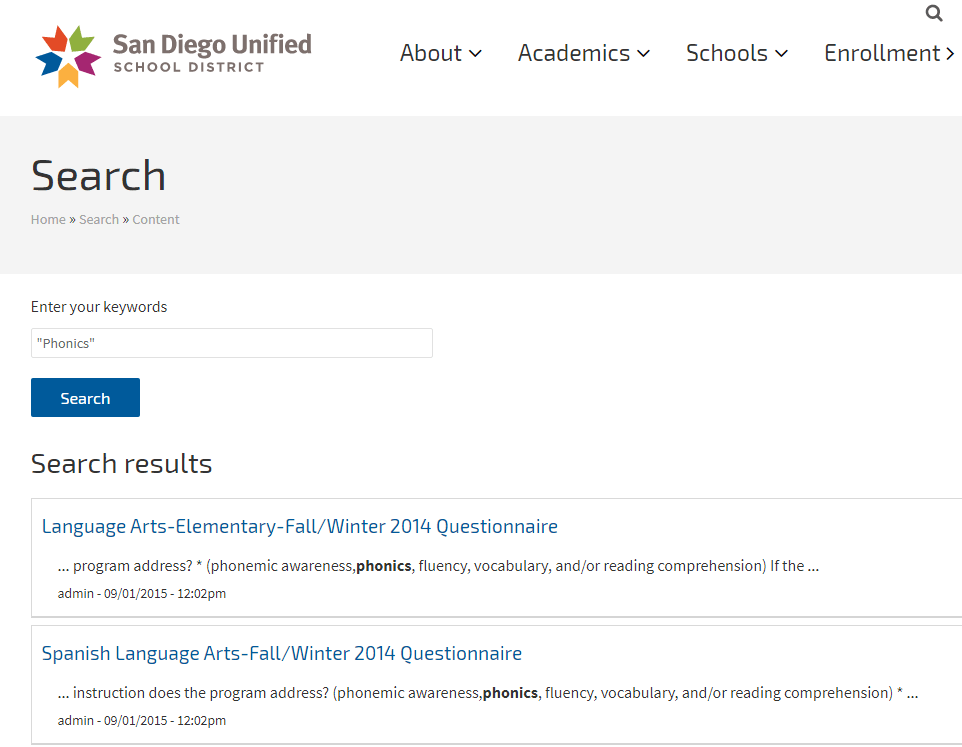962x747 pixels.
Task: Open Spanish Language Arts-Fall/Winter 2014 Questionnaire result
Action: [x=282, y=653]
